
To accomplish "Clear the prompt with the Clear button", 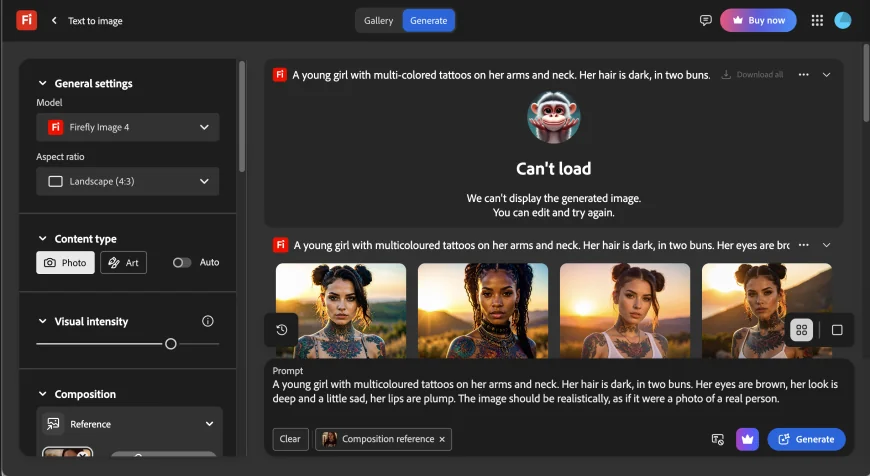I will click(290, 439).
